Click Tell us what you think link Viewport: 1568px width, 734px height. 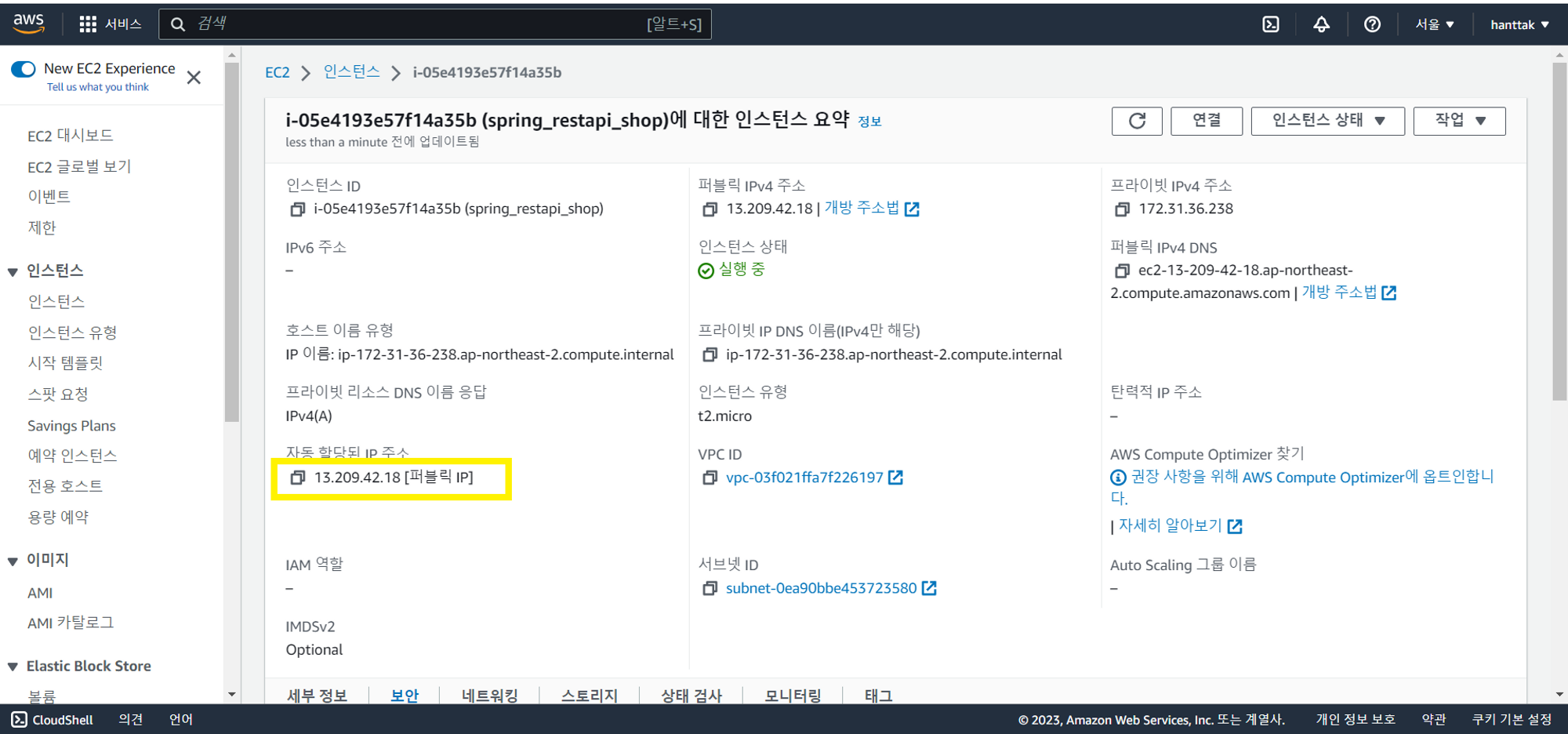(x=97, y=87)
